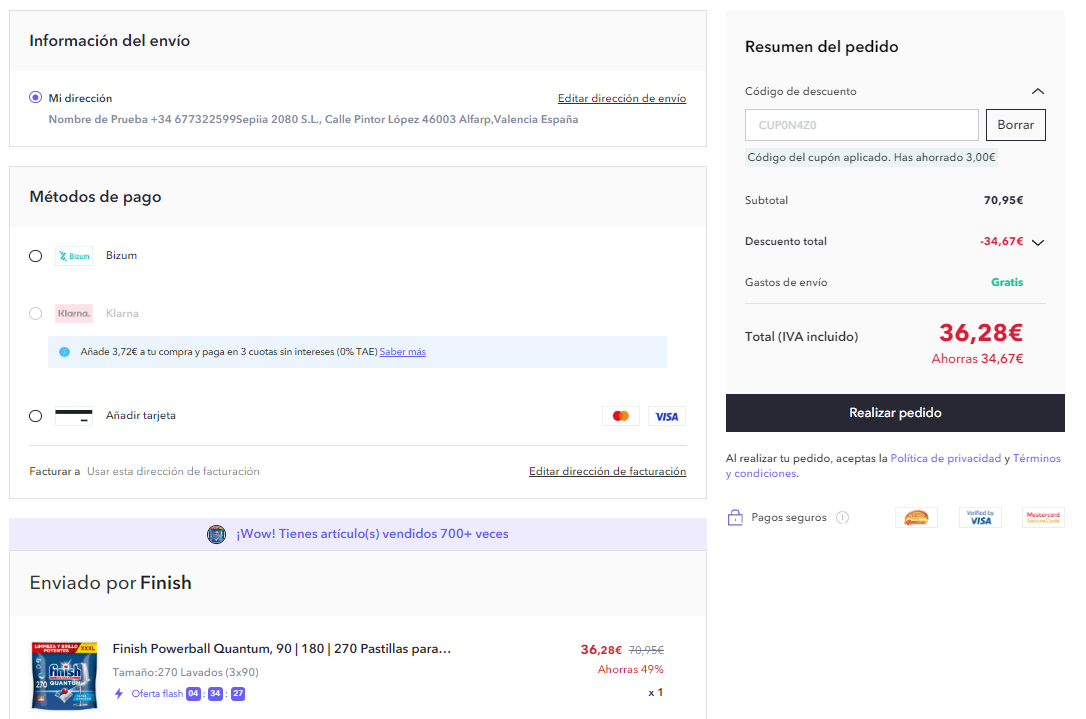
Task: Click the Subtotal value 70,95€
Action: pyautogui.click(x=1004, y=200)
